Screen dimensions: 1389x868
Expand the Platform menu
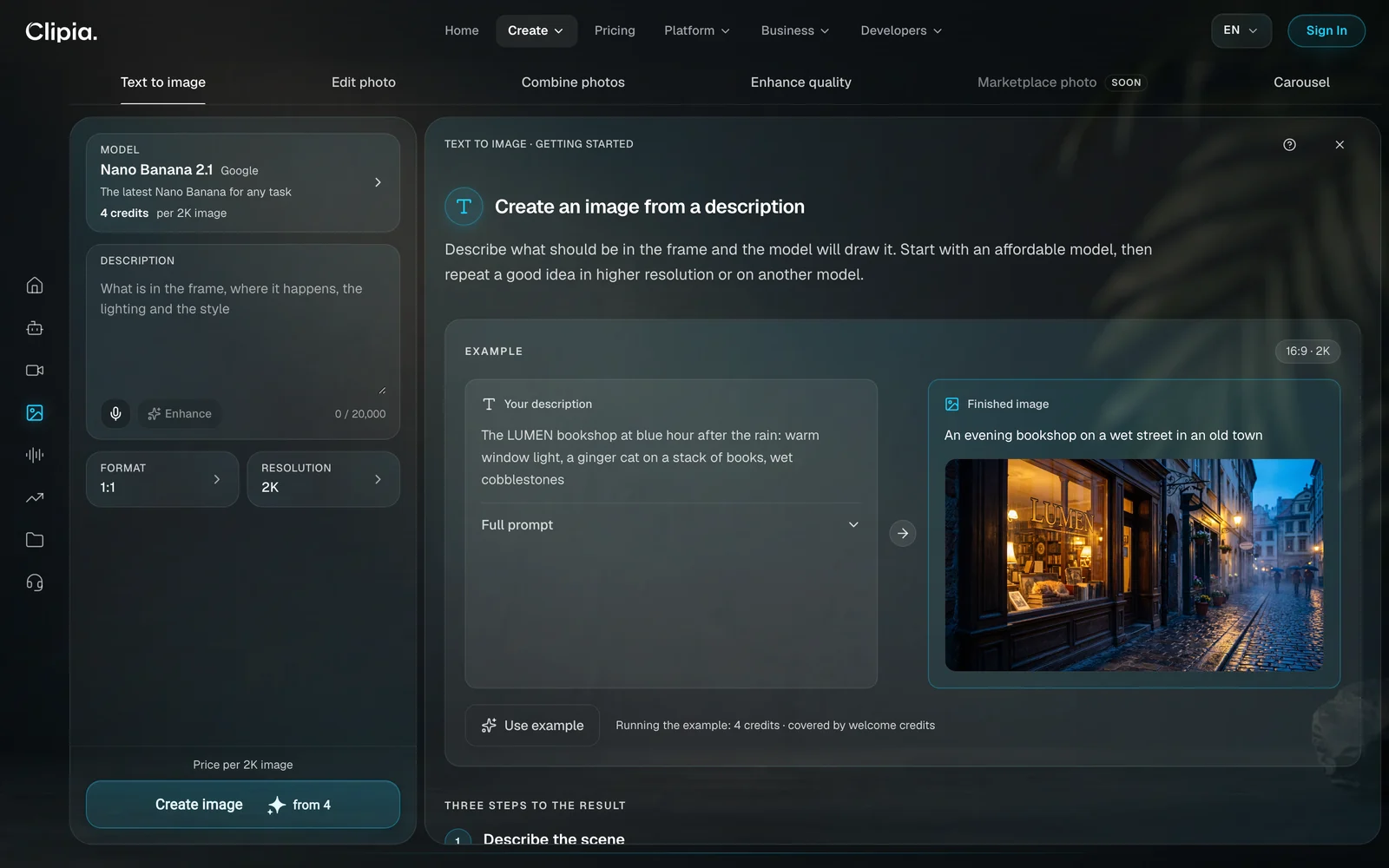pyautogui.click(x=697, y=30)
